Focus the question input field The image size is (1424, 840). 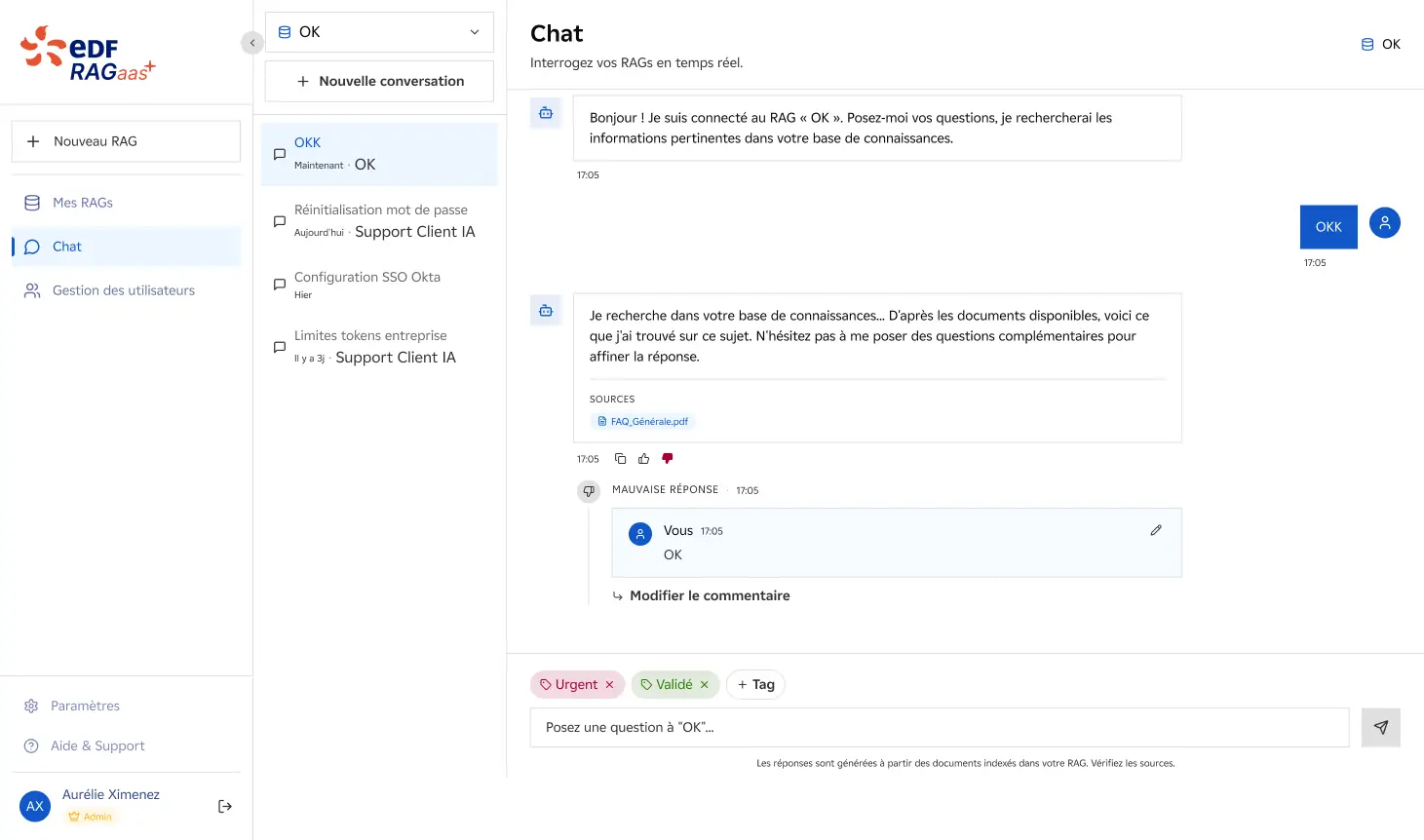(940, 727)
